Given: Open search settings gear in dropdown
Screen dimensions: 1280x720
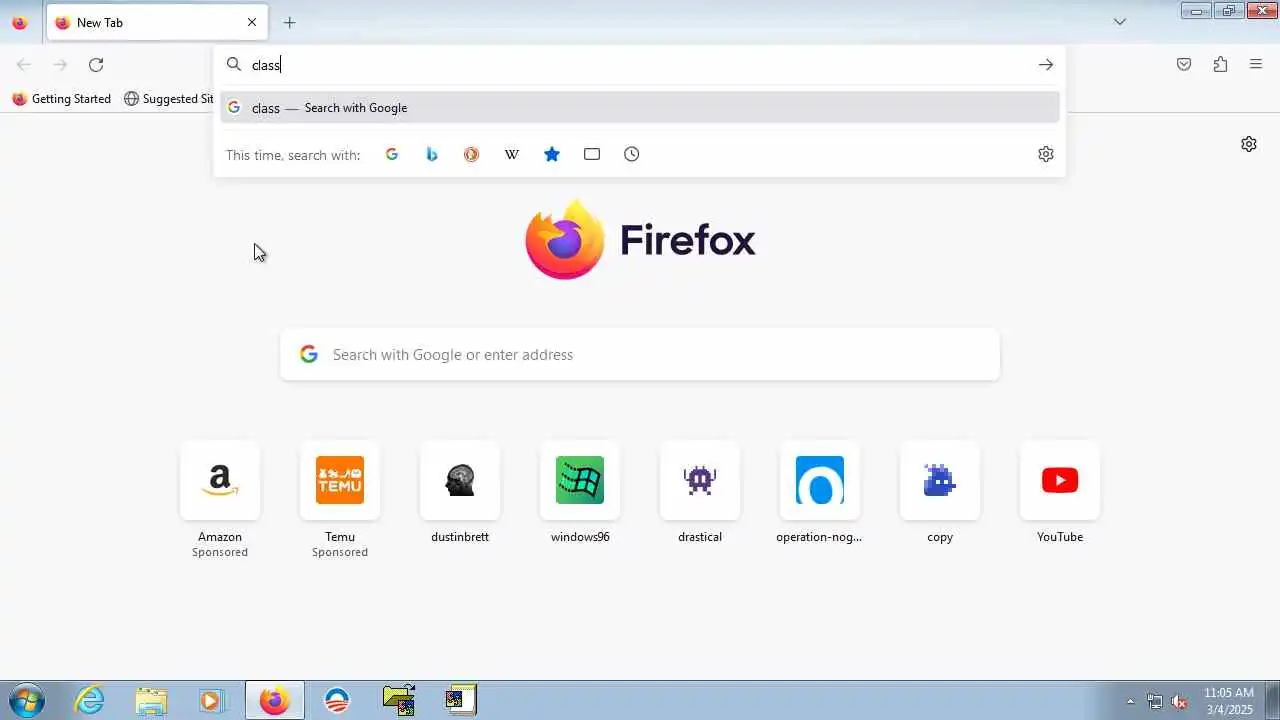Looking at the screenshot, I should [x=1046, y=154].
